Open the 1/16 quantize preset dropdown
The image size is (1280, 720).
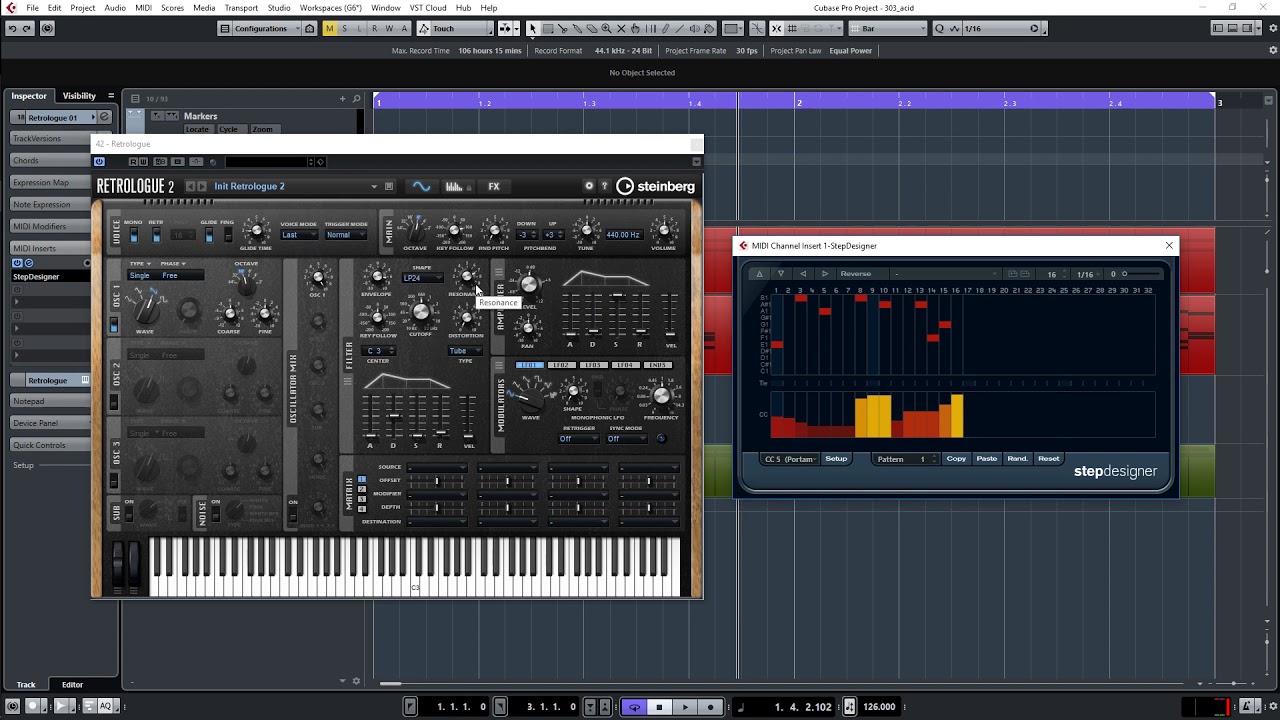(x=1000, y=28)
